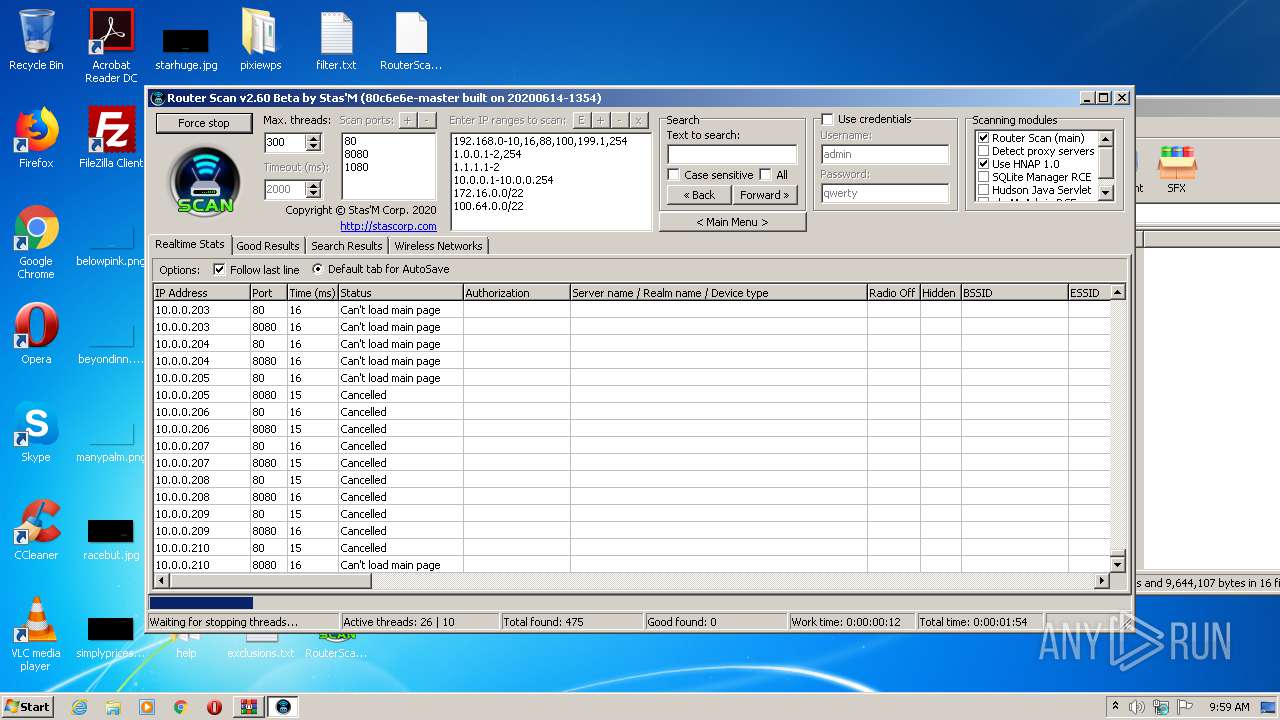
Task: Launch Firefox from the desktop
Action: (x=36, y=138)
